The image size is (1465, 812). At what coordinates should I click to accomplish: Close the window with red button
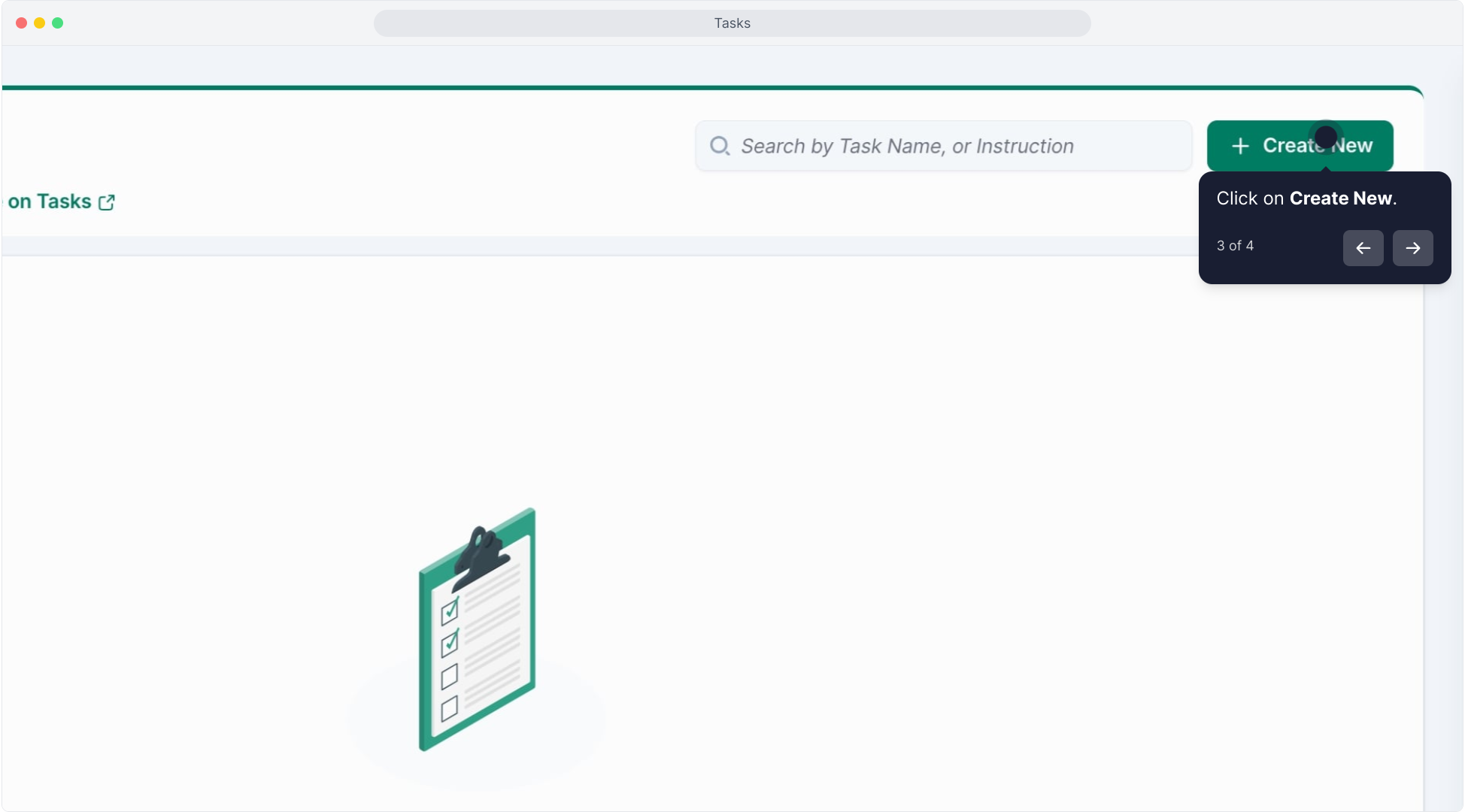tap(21, 23)
